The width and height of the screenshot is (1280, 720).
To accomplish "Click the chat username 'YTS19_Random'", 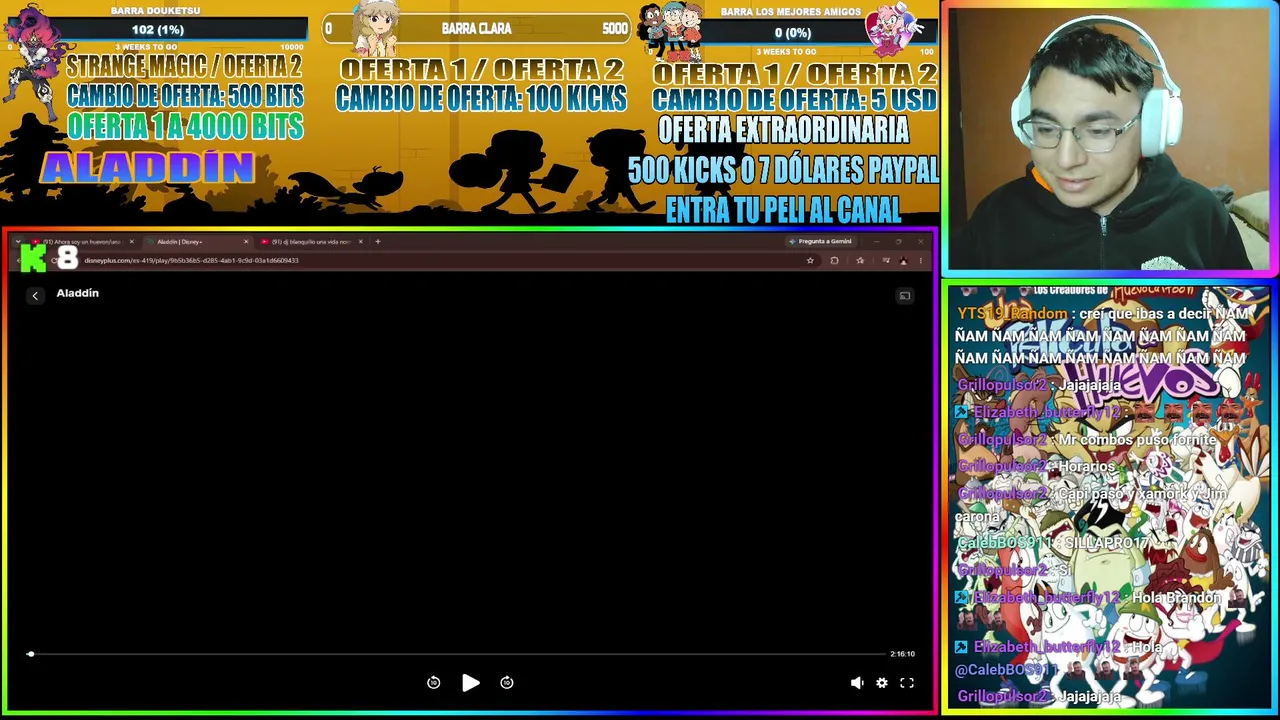I will pos(1012,314).
